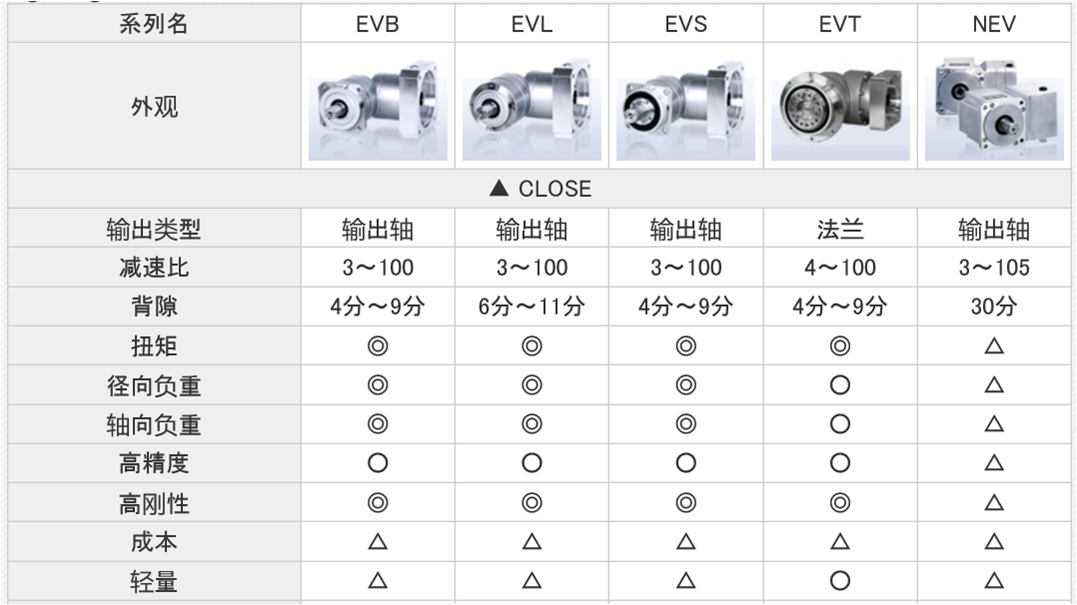Screen dimensions: 1077x605
Task: Click the EVS 成本 triangle icon
Action: point(685,542)
